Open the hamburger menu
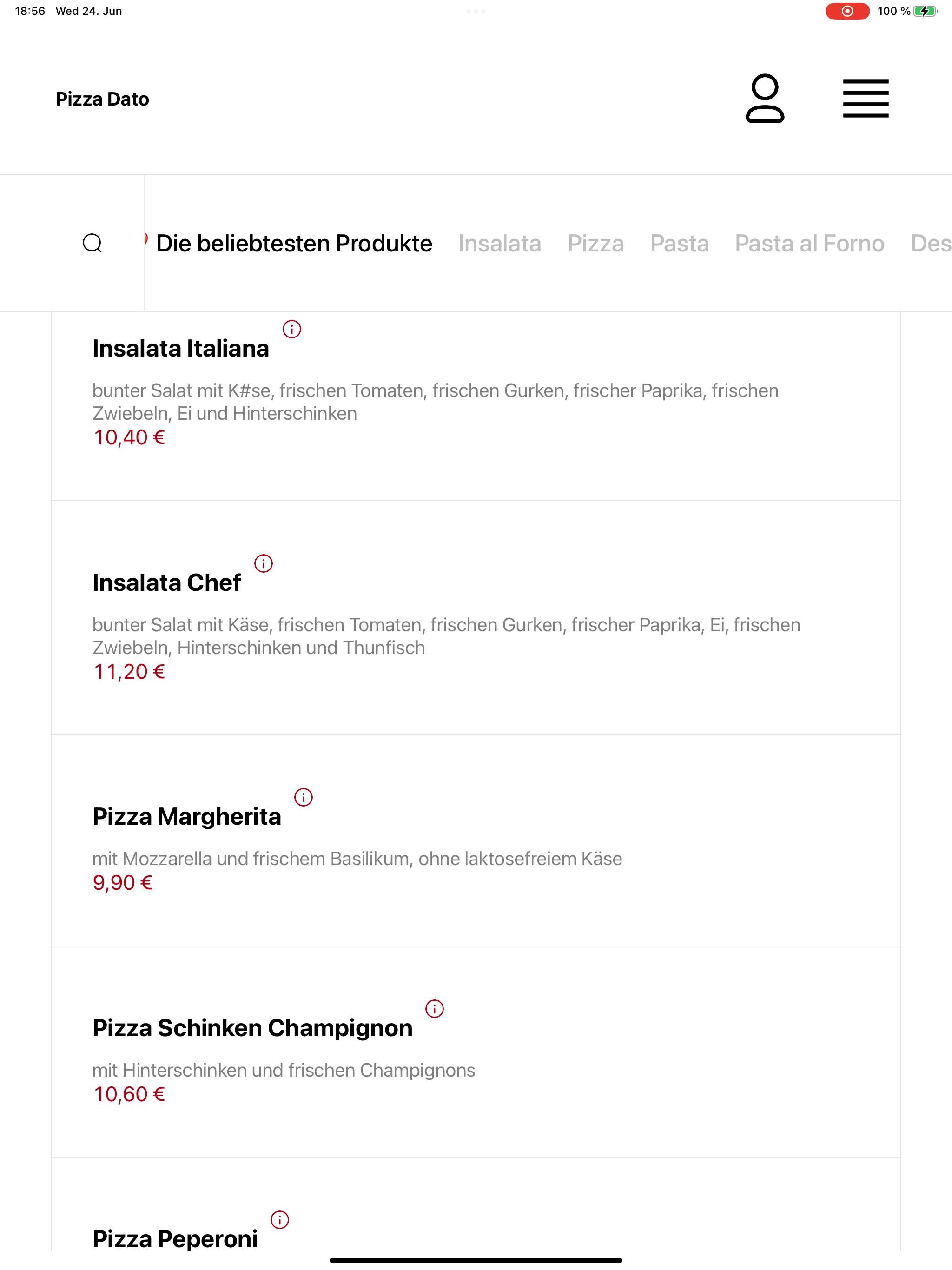Screen dimensions: 952x1270 pyautogui.click(x=865, y=98)
